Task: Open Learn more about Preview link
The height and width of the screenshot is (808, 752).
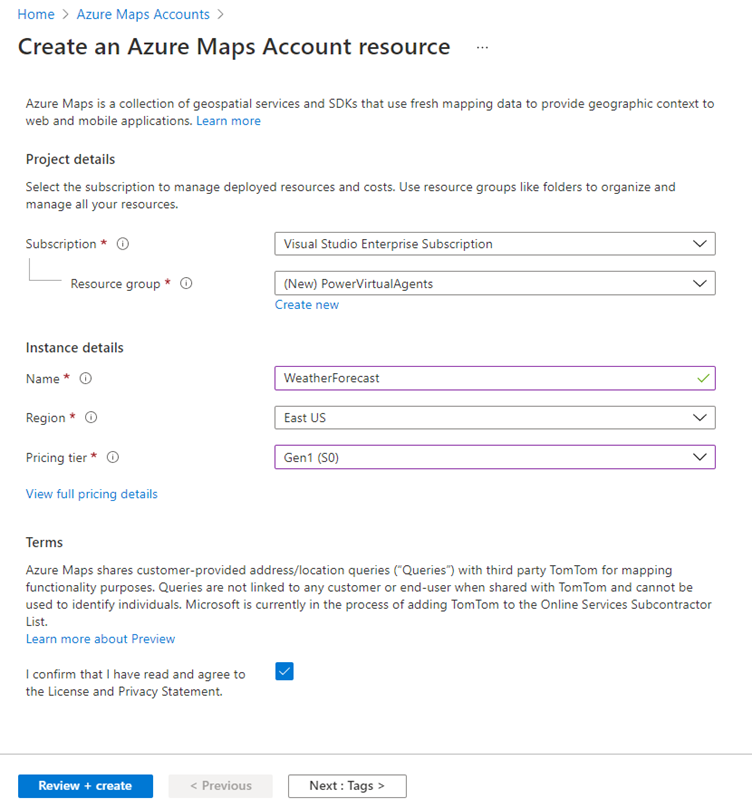Action: click(101, 639)
